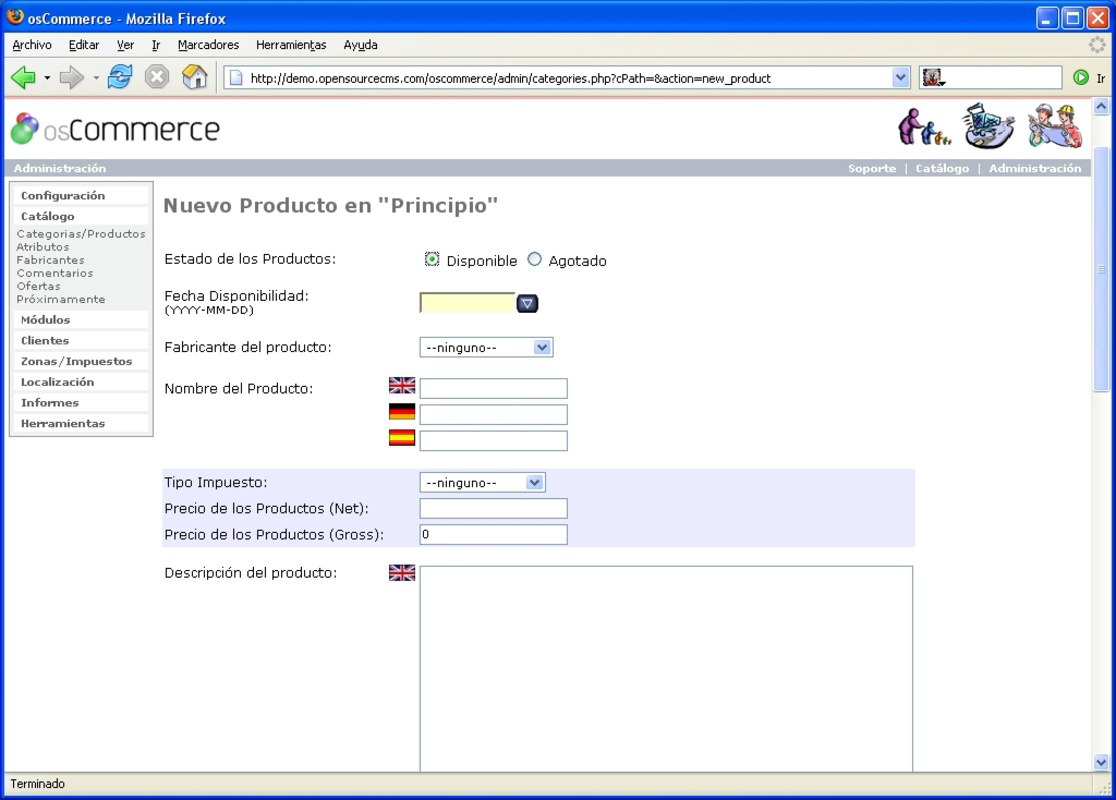The width and height of the screenshot is (1116, 800).
Task: Open the Herramientas sidebar section
Action: (80, 423)
